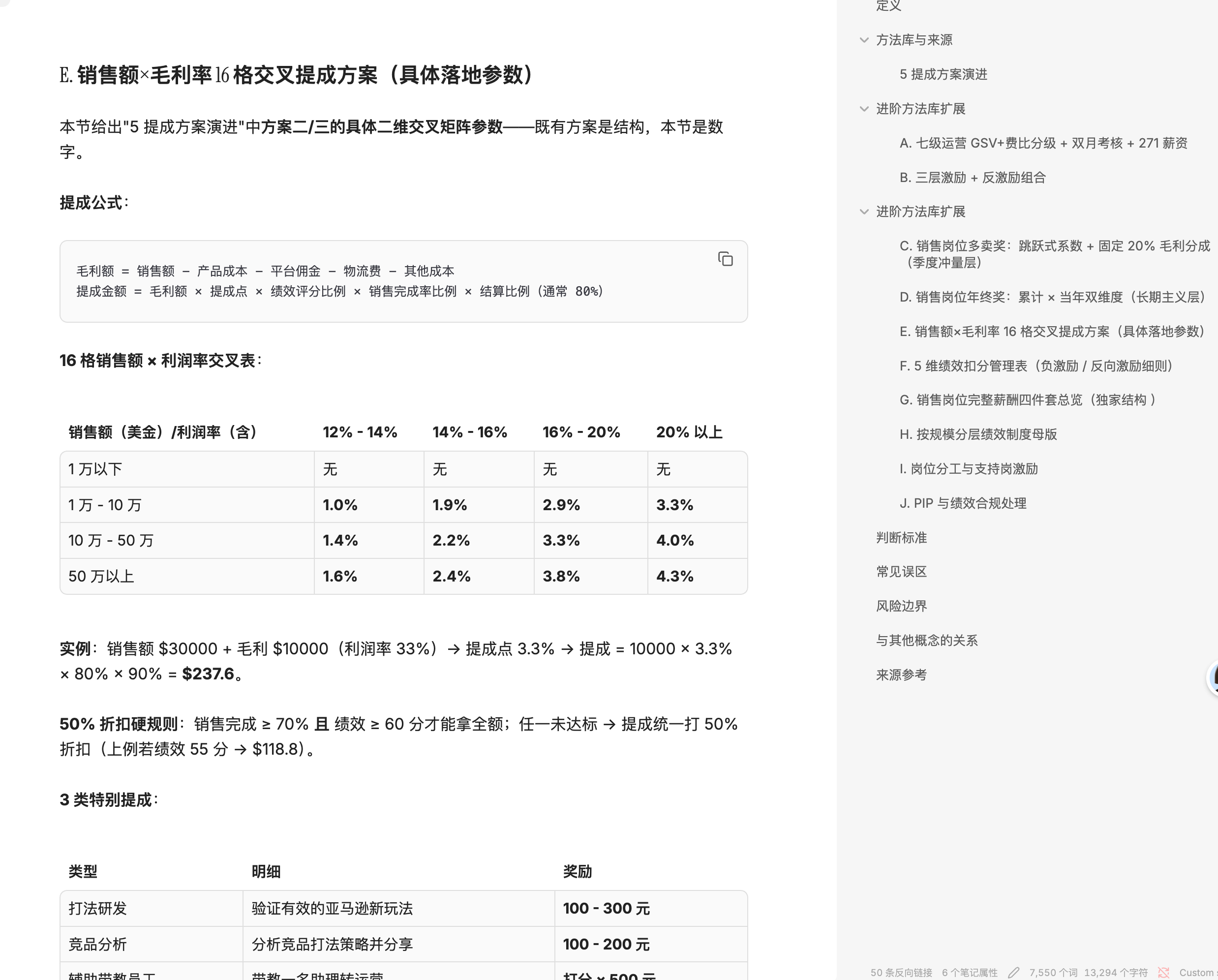Select D. 销售岗位年终奖 outline entry
Image resolution: width=1218 pixels, height=980 pixels.
point(1053,297)
